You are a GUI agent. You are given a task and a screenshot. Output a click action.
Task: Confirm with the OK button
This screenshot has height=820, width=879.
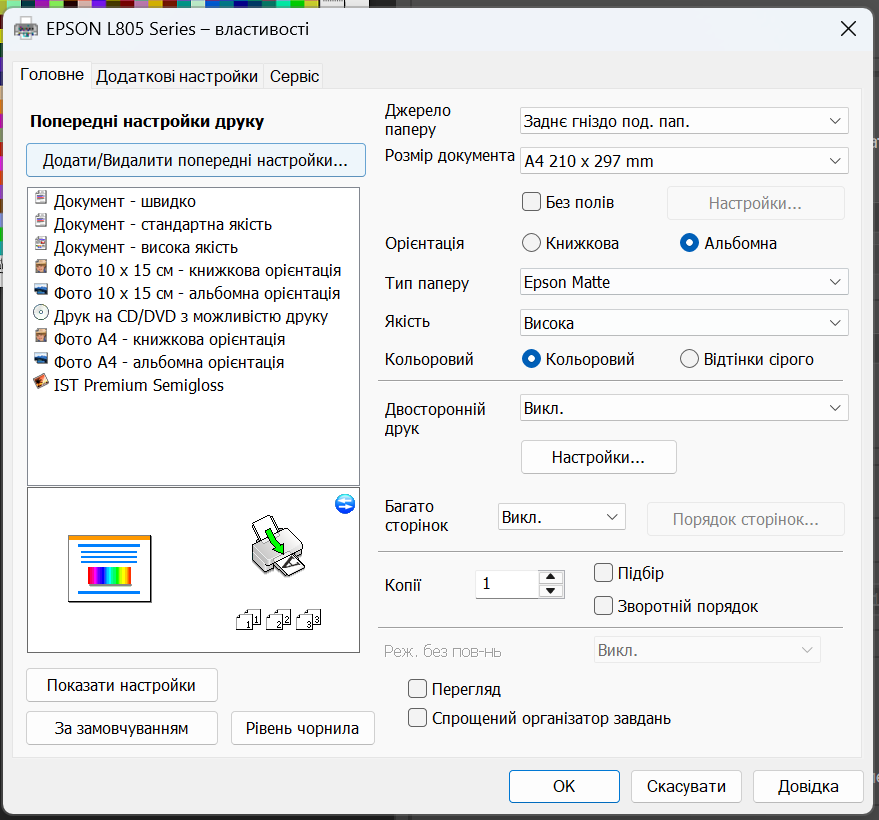coord(564,786)
